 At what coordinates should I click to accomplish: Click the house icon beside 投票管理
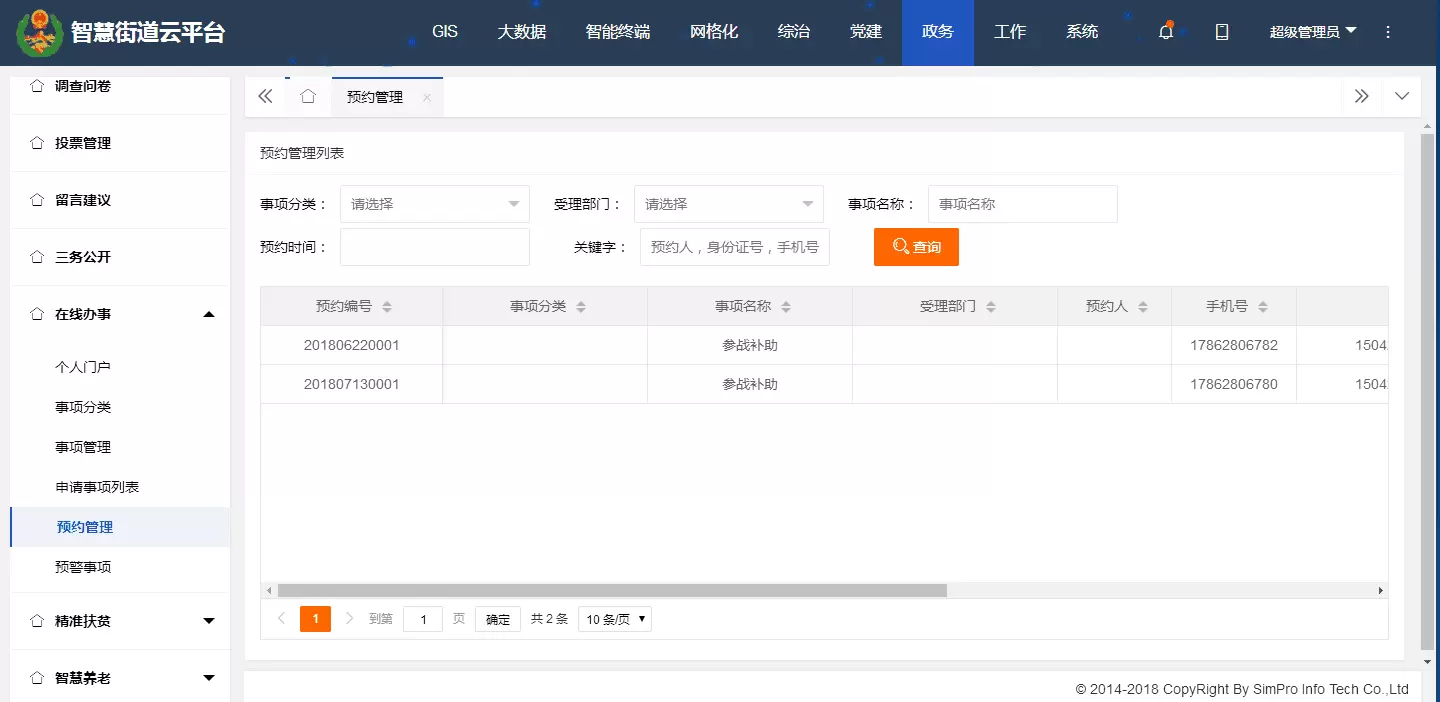tap(38, 143)
